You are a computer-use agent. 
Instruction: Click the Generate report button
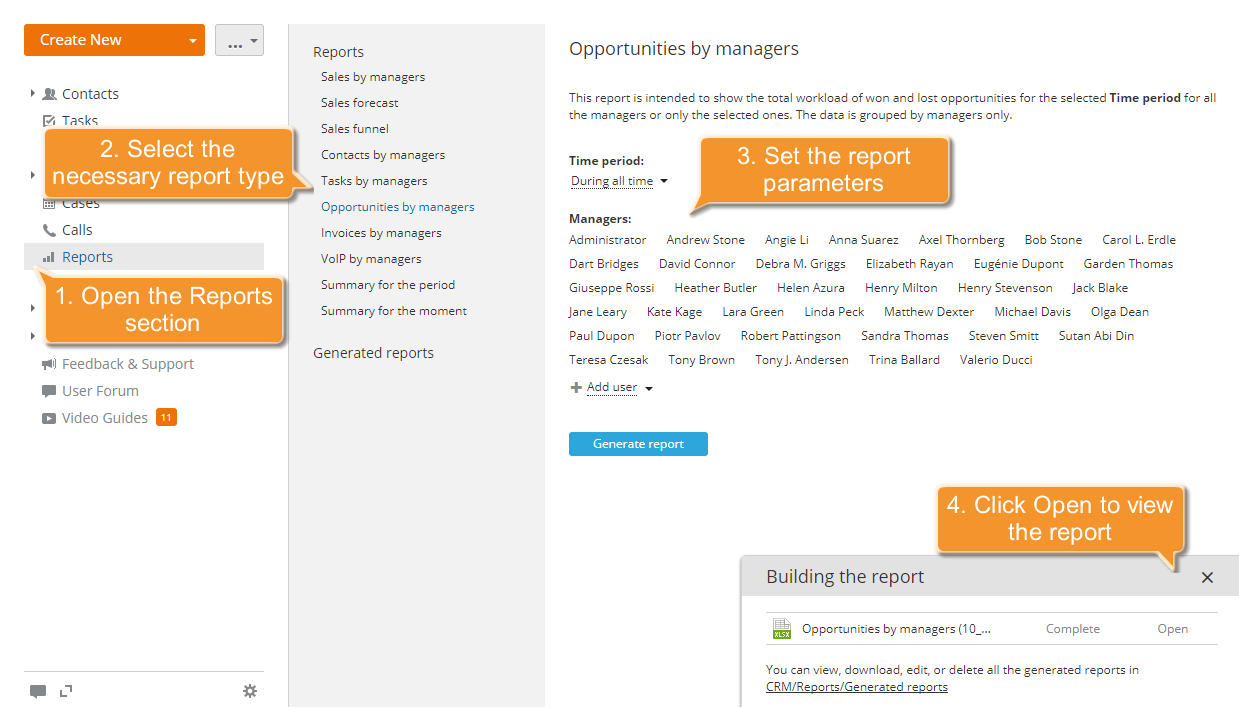(638, 443)
